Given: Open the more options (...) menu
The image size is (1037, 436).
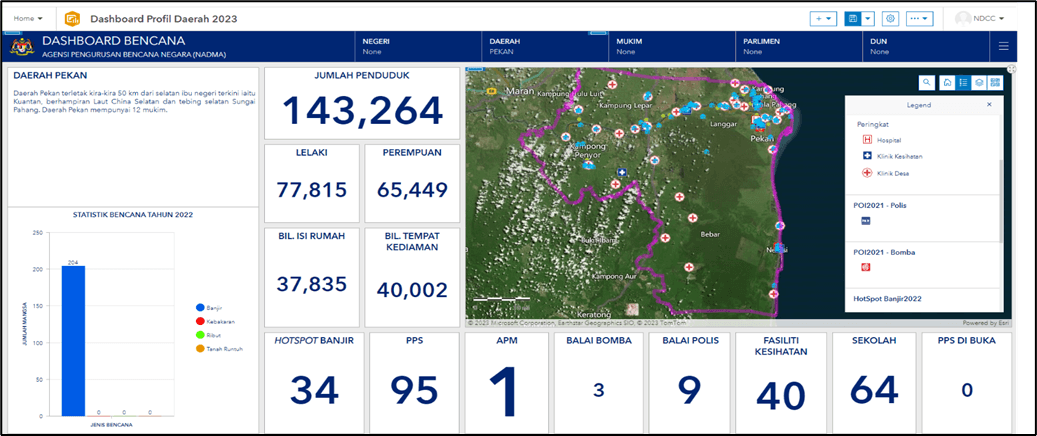Looking at the screenshot, I should point(920,19).
